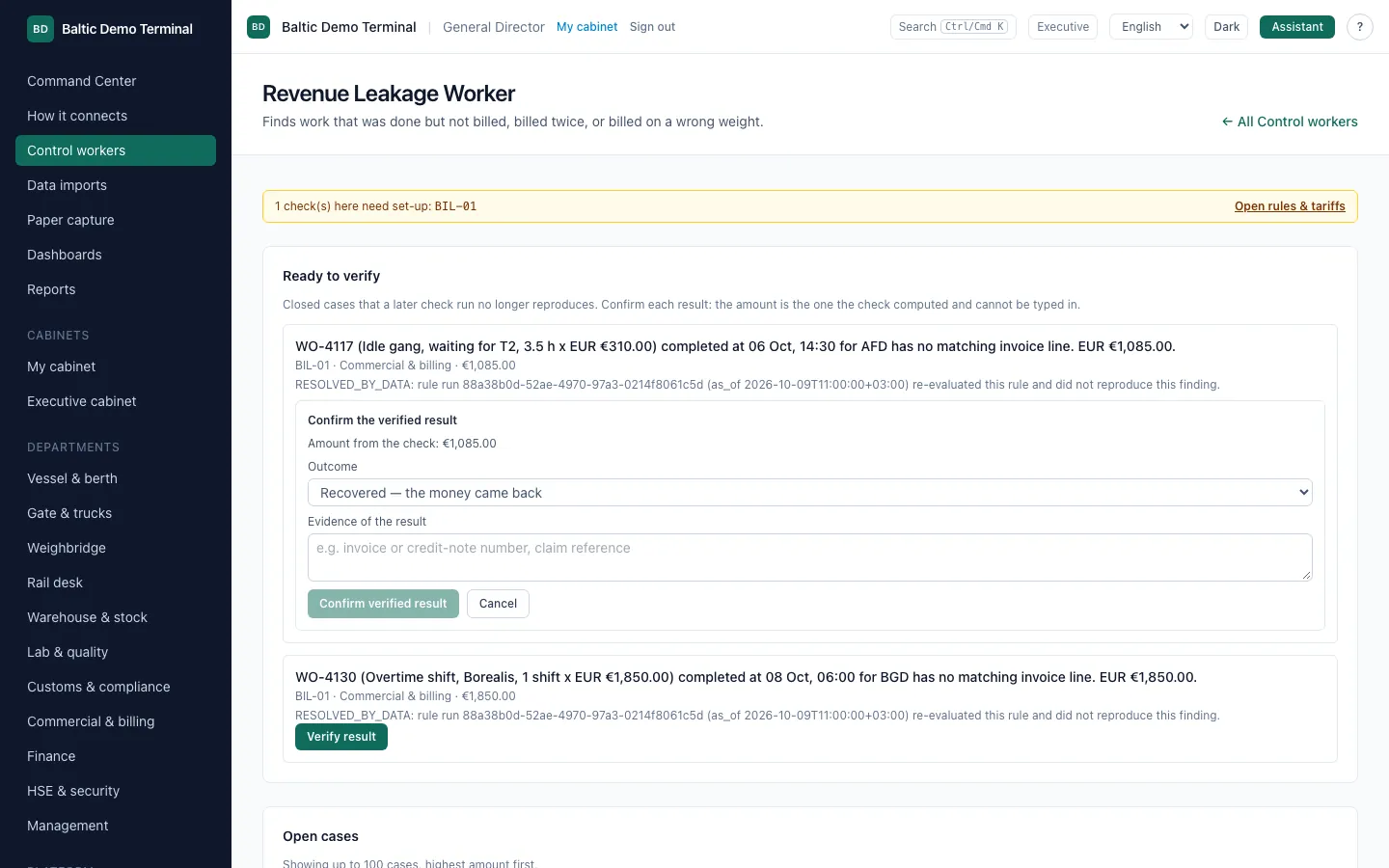Viewport: 1389px width, 868px height.
Task: Cancel the verified result form
Action: click(498, 604)
